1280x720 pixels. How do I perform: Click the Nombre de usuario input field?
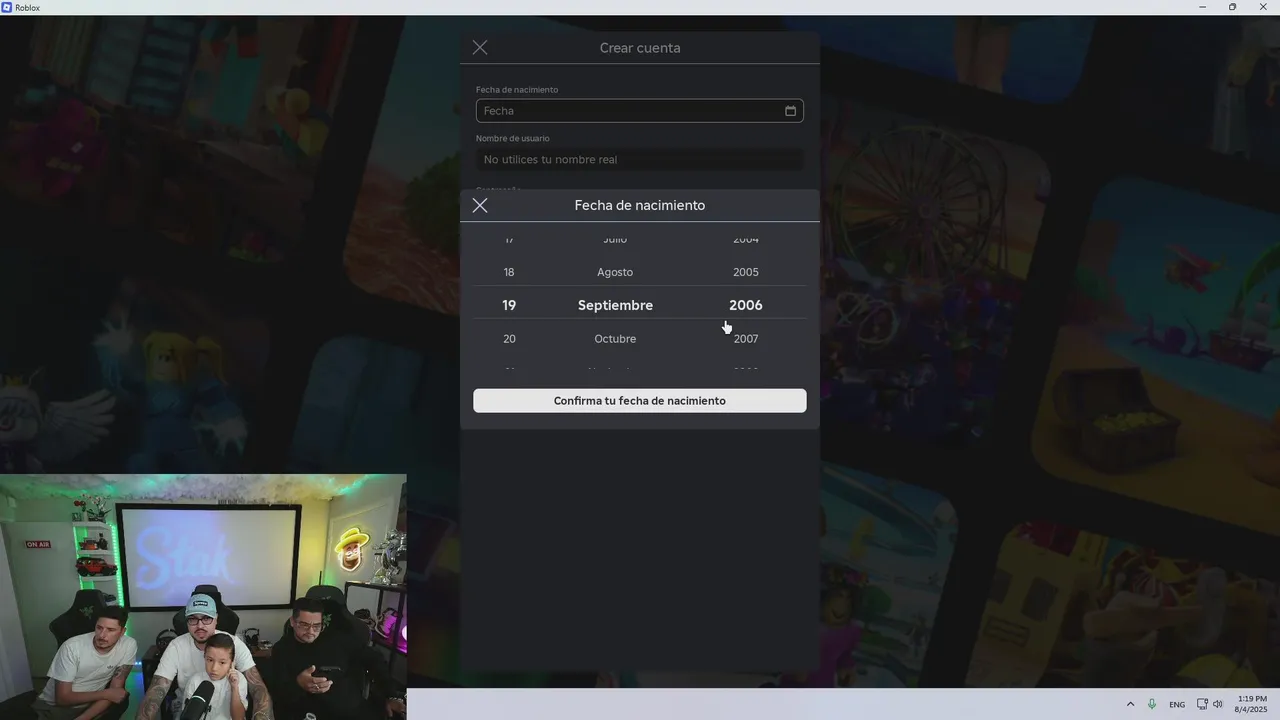640,160
